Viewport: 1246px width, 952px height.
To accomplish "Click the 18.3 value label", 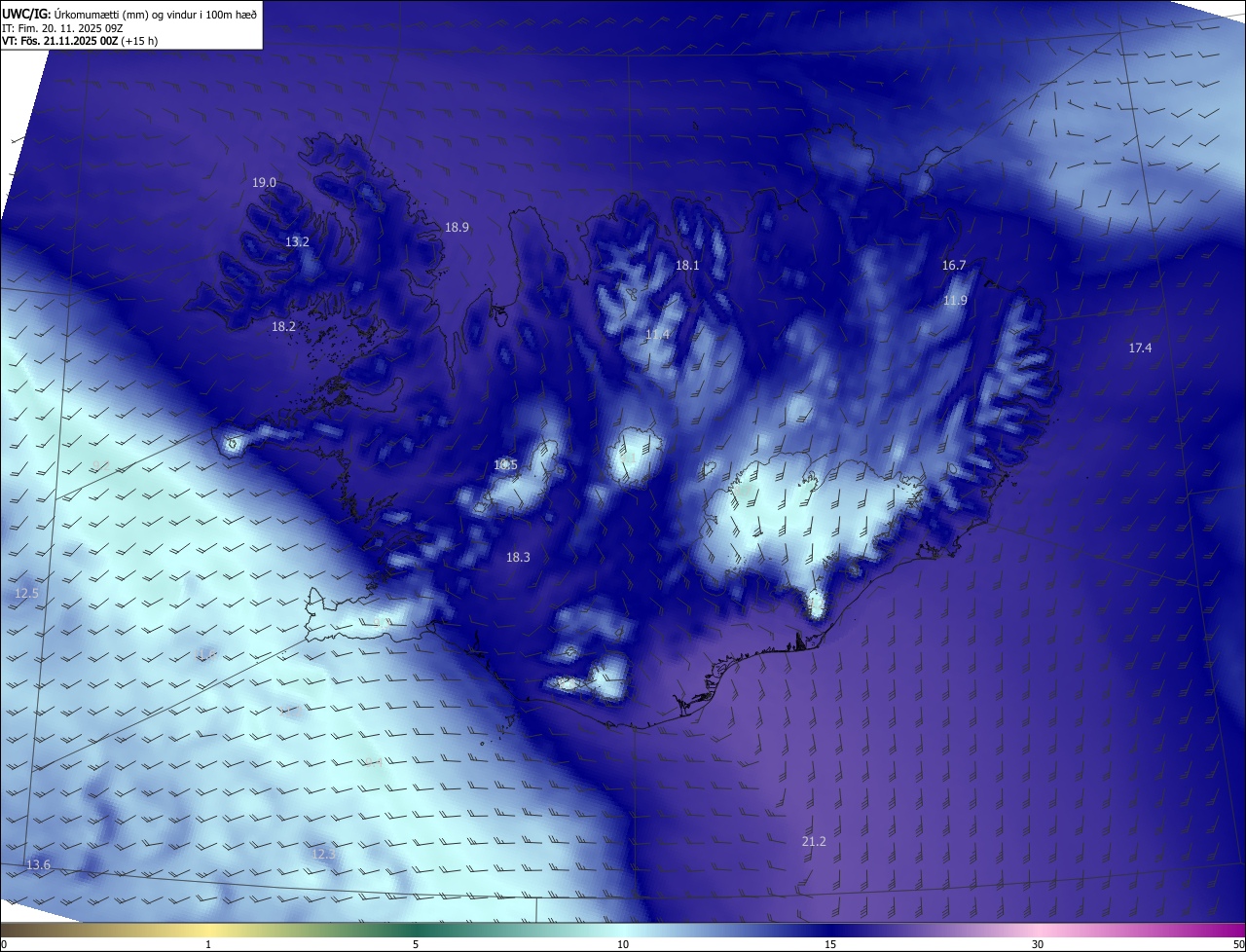I will 518,558.
